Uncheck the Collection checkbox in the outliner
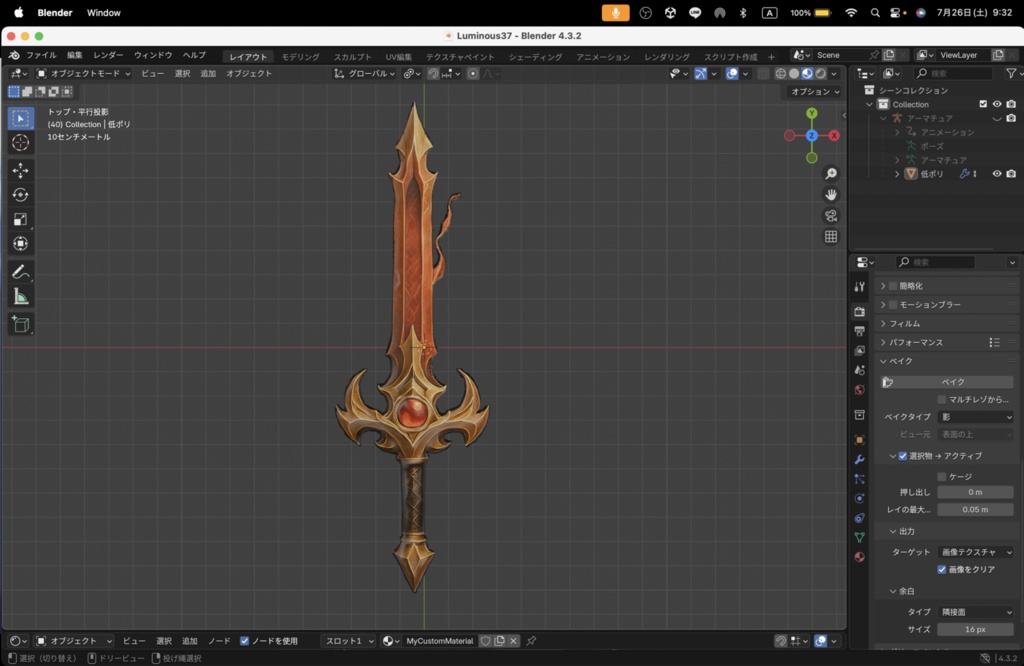The height and width of the screenshot is (666, 1024). (982, 104)
